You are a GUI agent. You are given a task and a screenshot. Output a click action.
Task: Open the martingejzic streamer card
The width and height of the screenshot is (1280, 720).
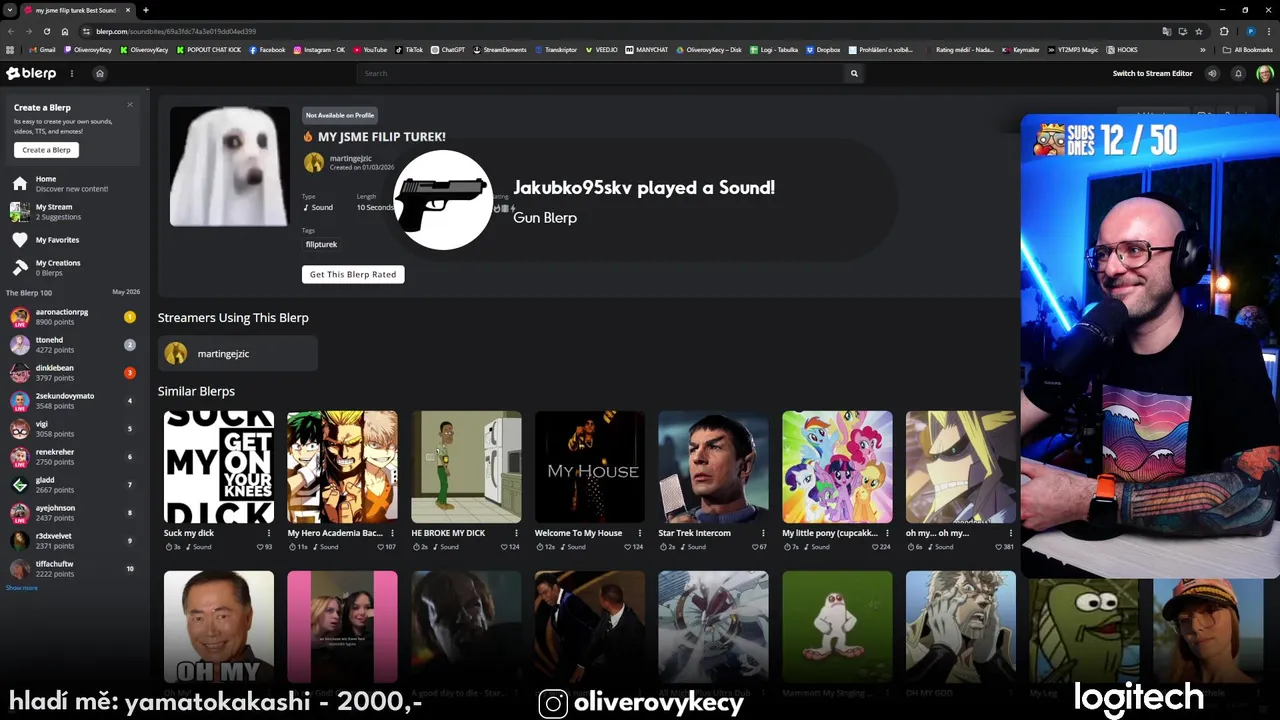(237, 353)
